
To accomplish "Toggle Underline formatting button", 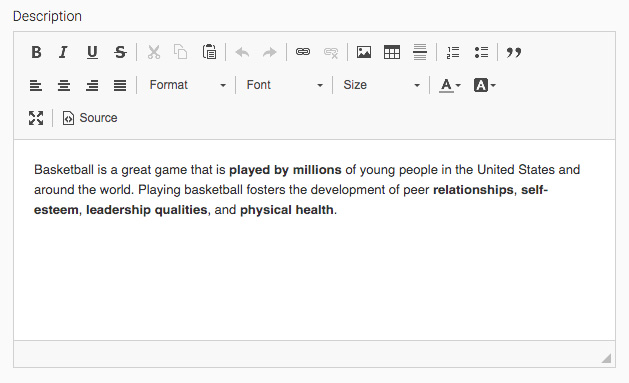I will [92, 52].
